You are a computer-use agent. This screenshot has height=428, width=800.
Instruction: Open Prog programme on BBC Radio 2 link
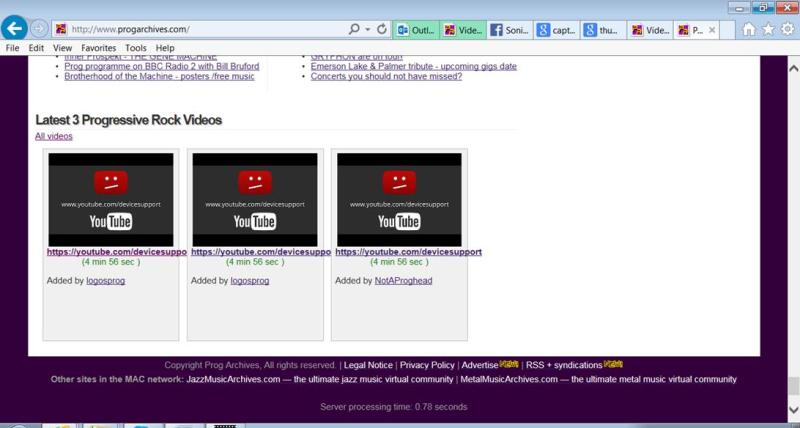(x=162, y=66)
